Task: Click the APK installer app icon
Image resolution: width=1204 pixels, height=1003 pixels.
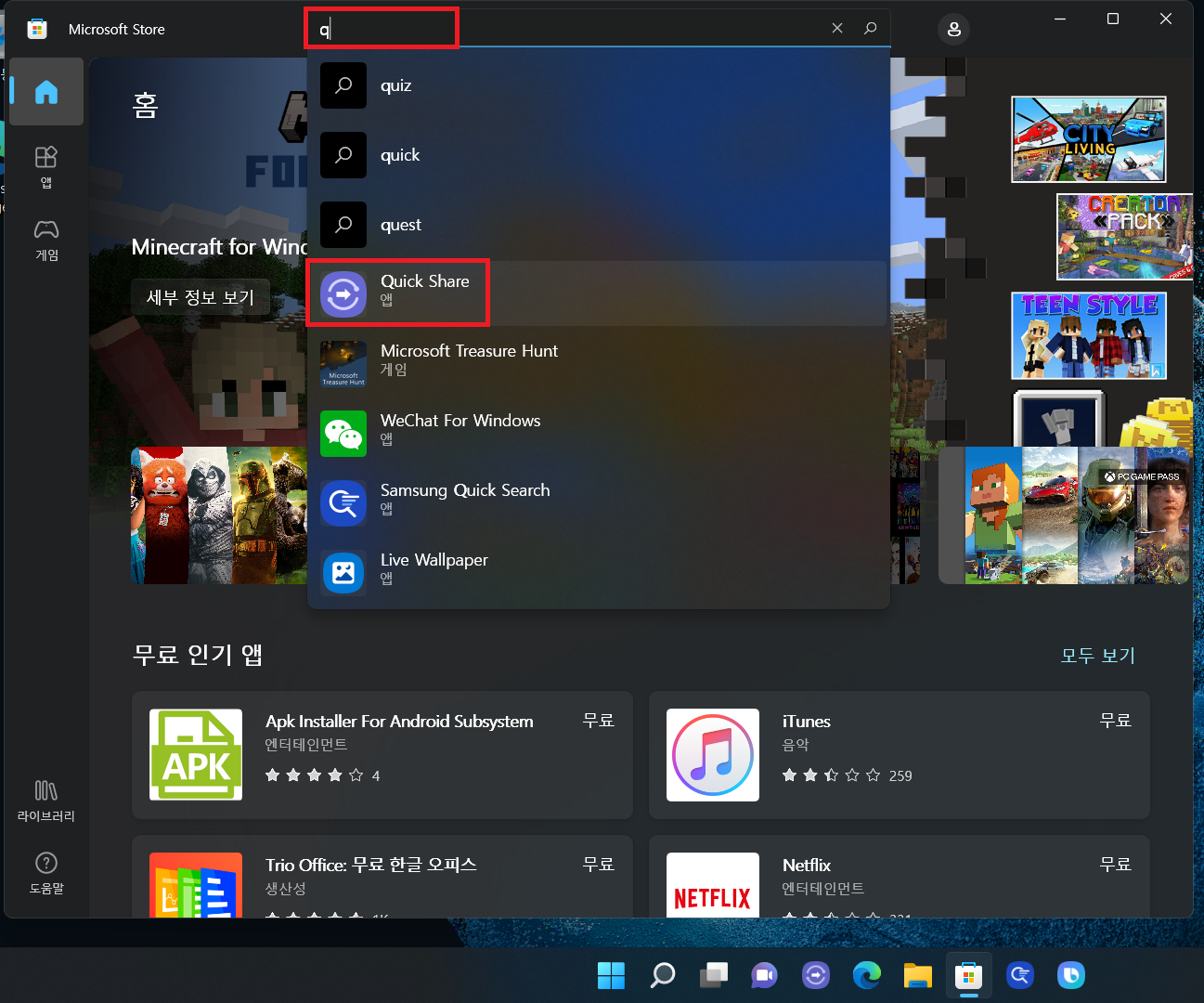Action: tap(196, 755)
